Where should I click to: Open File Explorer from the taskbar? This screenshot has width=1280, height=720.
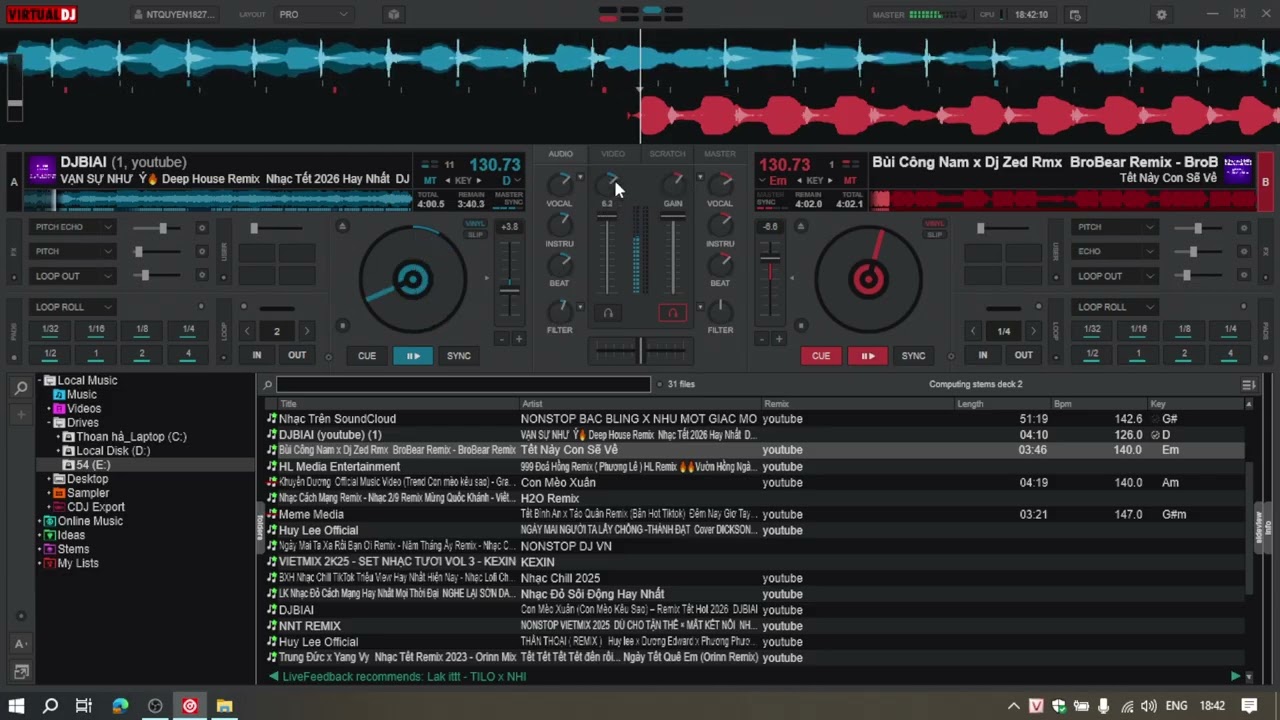pyautogui.click(x=224, y=706)
